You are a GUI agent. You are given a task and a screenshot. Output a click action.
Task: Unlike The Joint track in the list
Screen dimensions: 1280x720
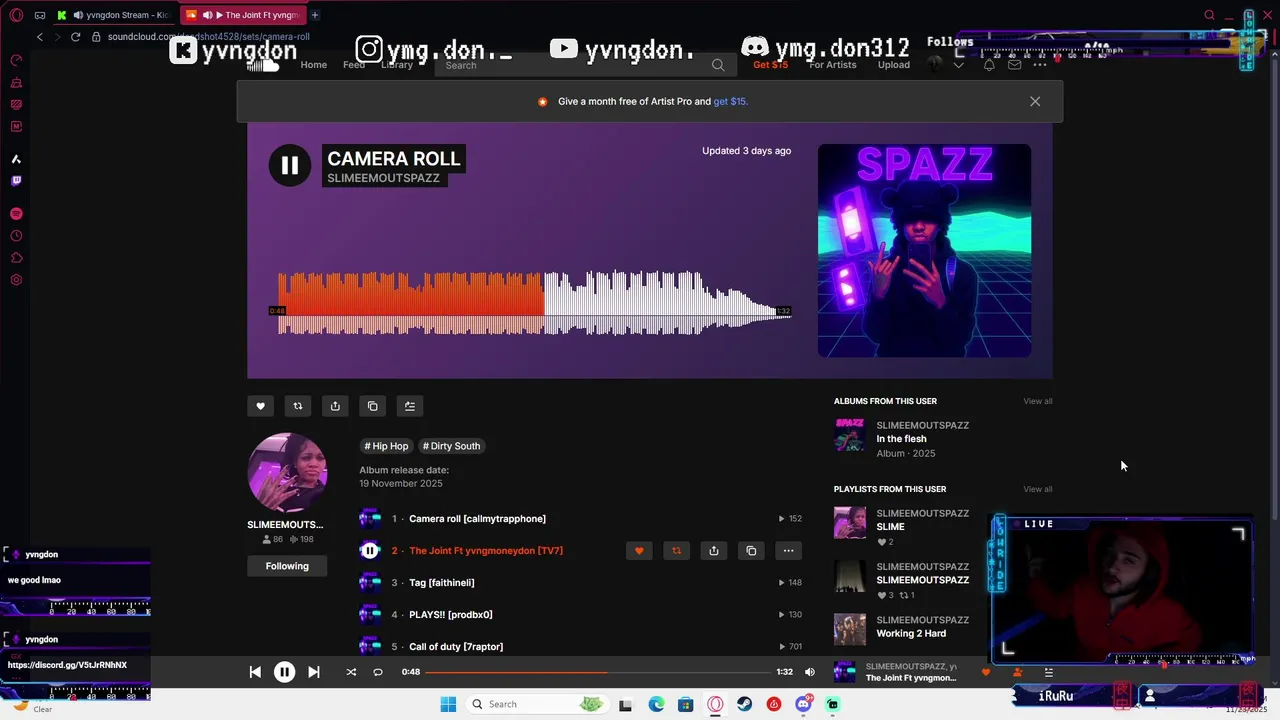tap(639, 551)
